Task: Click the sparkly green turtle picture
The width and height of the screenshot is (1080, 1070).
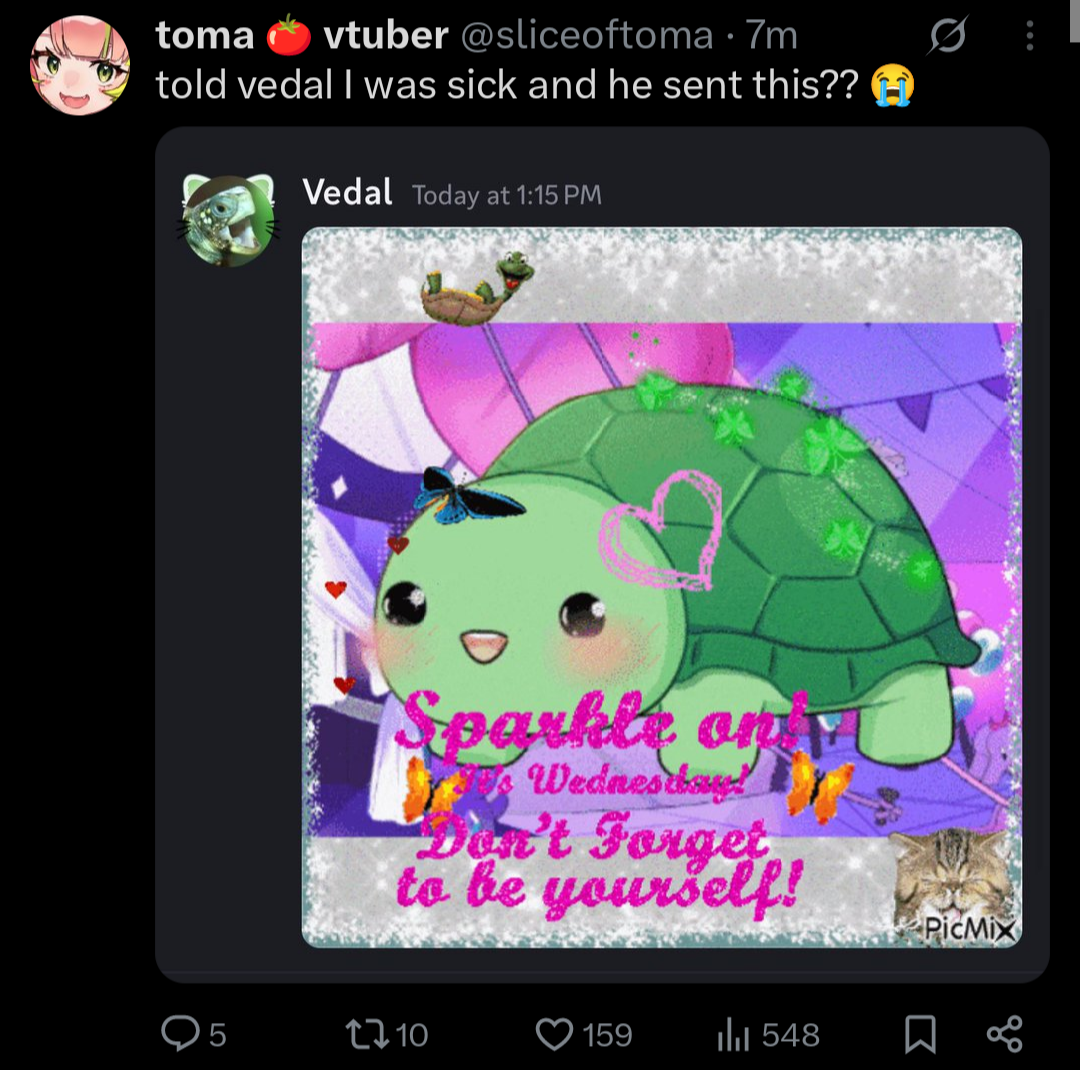Action: (662, 587)
